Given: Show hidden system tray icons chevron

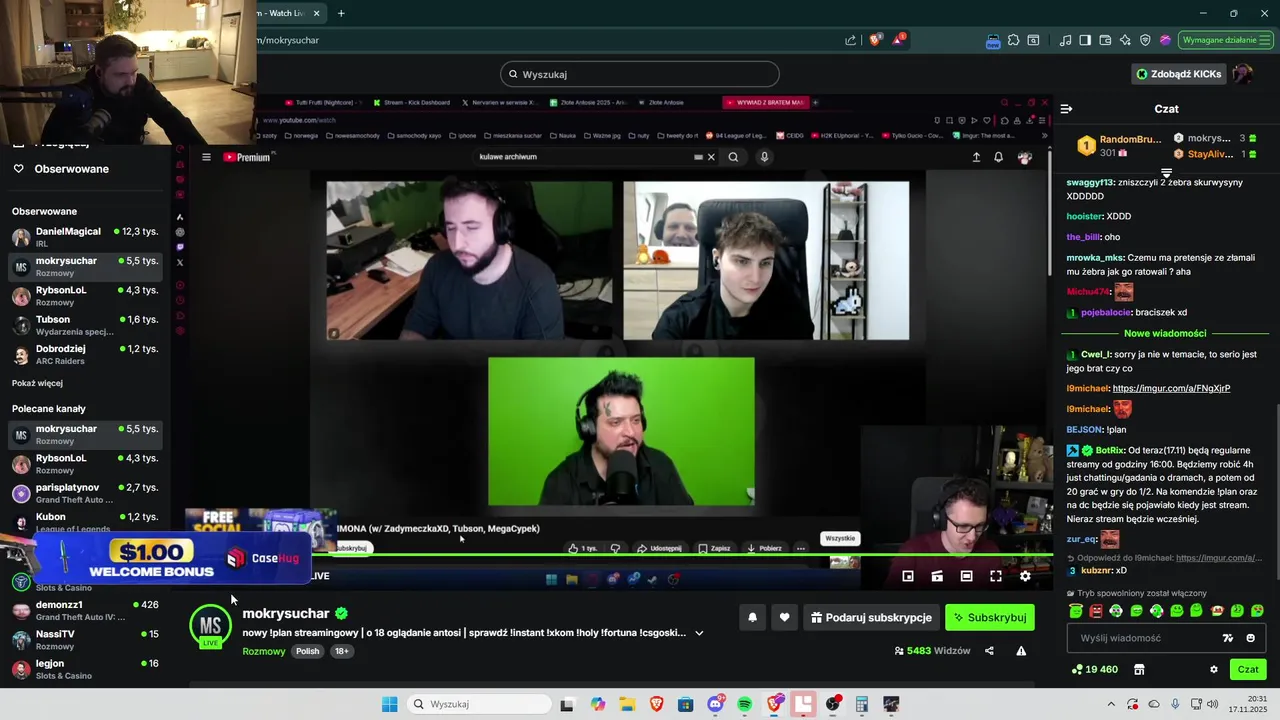Looking at the screenshot, I should click(1113, 704).
